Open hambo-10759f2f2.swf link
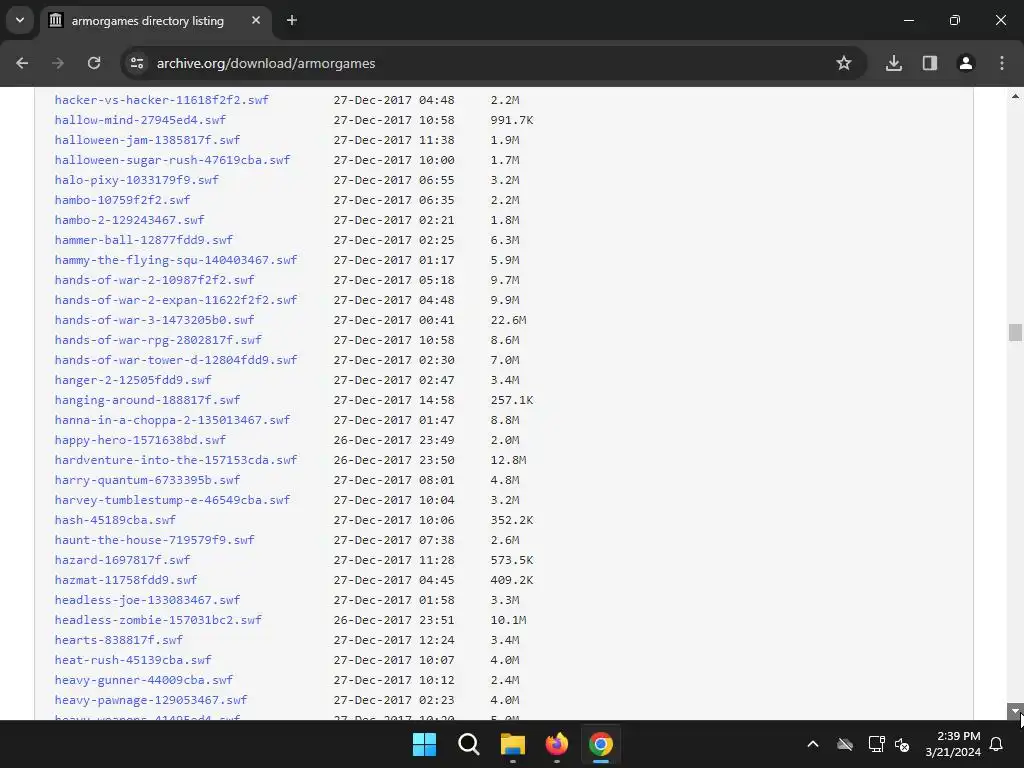Viewport: 1024px width, 768px height. (x=123, y=200)
